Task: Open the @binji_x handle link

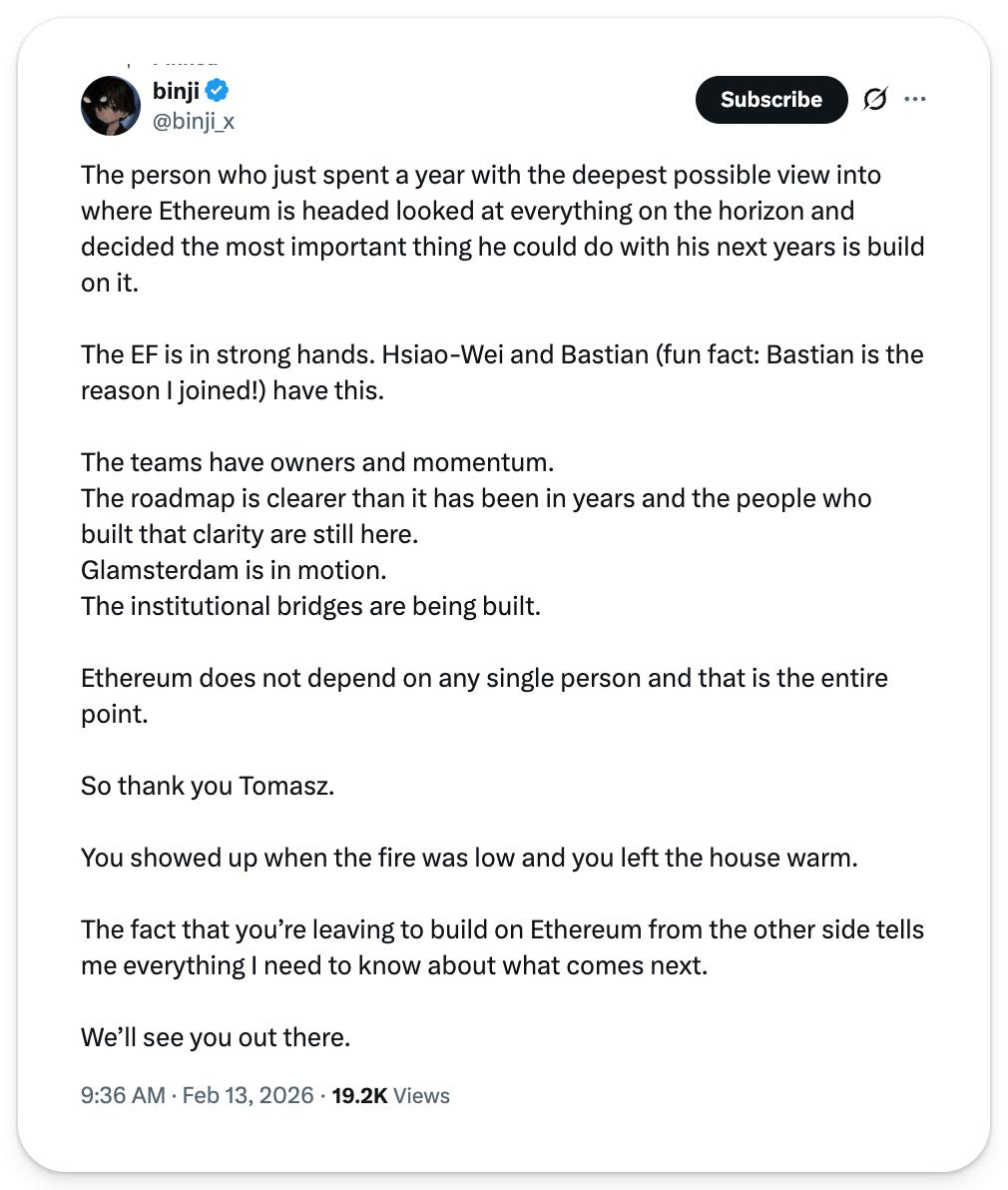Action: [193, 122]
